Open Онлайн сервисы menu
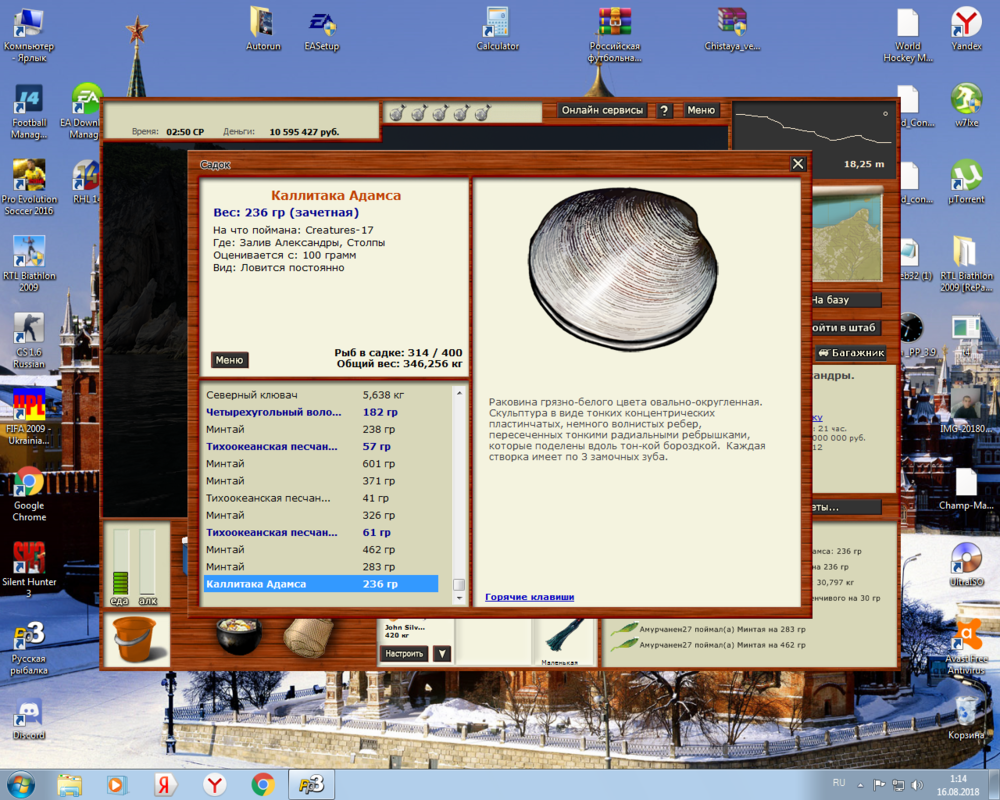 coord(603,111)
